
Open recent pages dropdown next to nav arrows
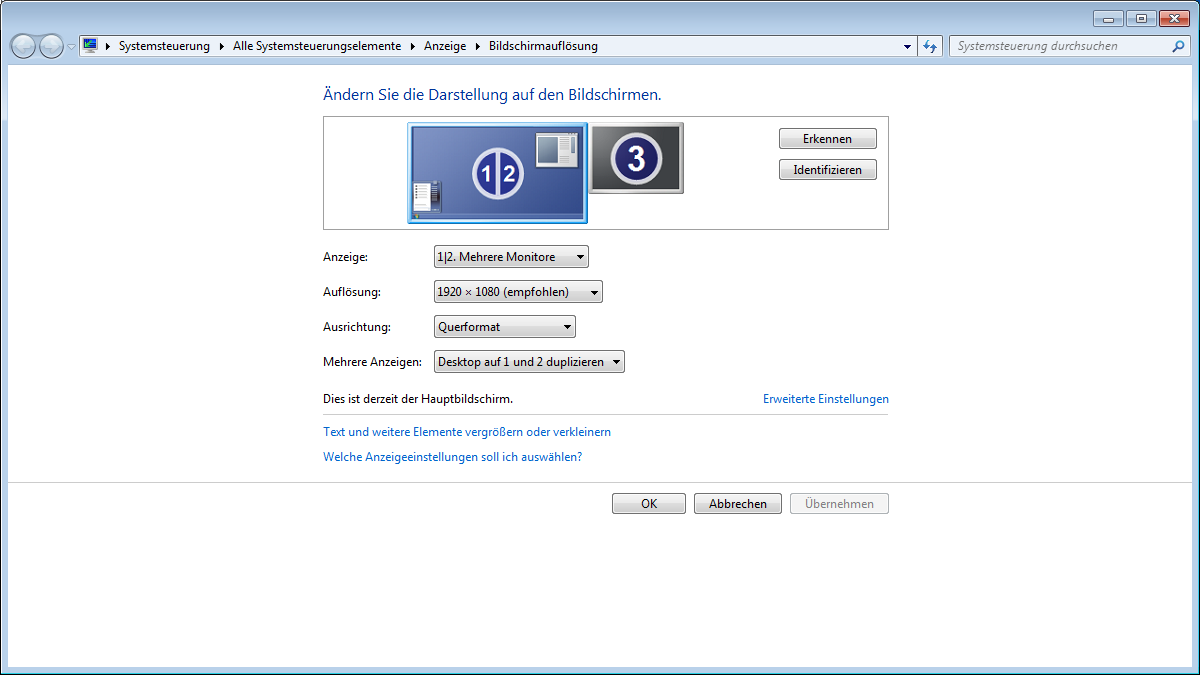pyautogui.click(x=72, y=47)
